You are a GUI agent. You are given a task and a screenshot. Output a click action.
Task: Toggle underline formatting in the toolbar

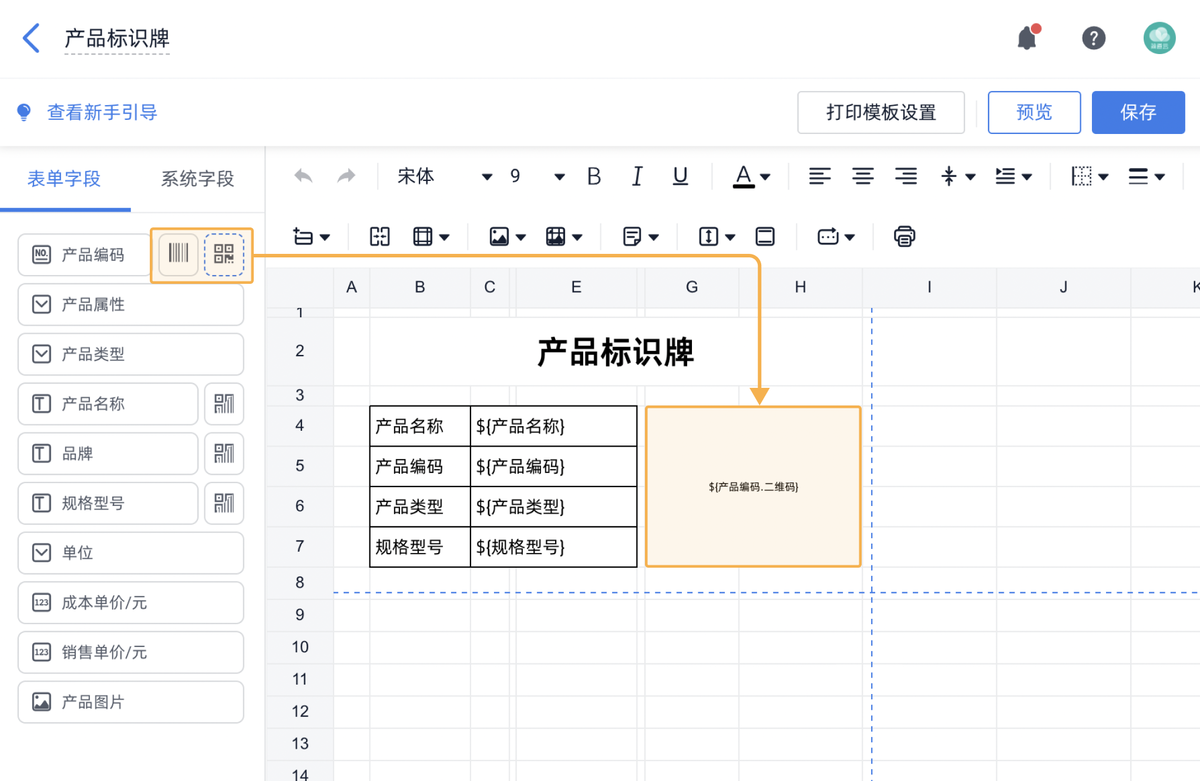point(680,176)
